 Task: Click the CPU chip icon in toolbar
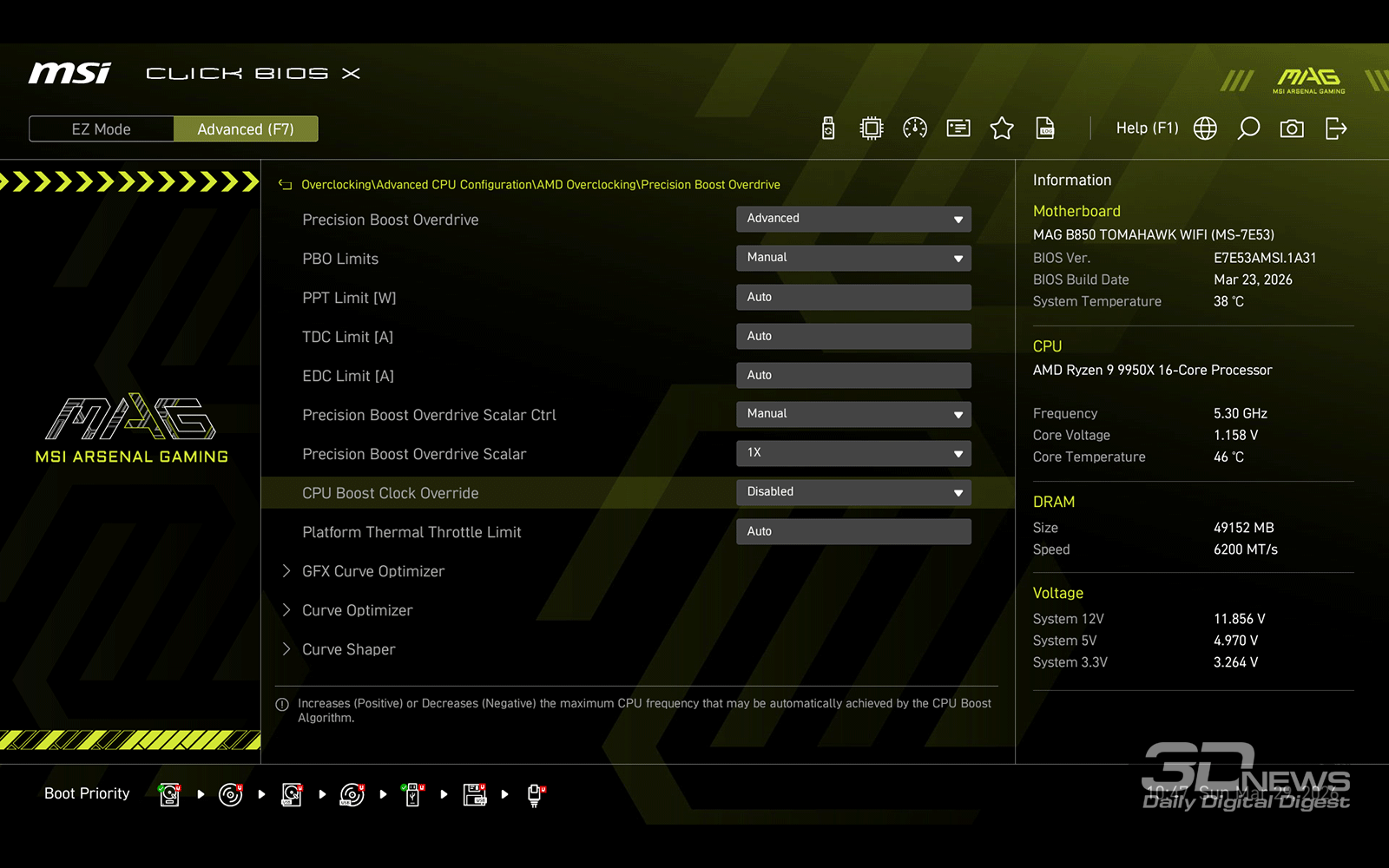click(x=871, y=128)
